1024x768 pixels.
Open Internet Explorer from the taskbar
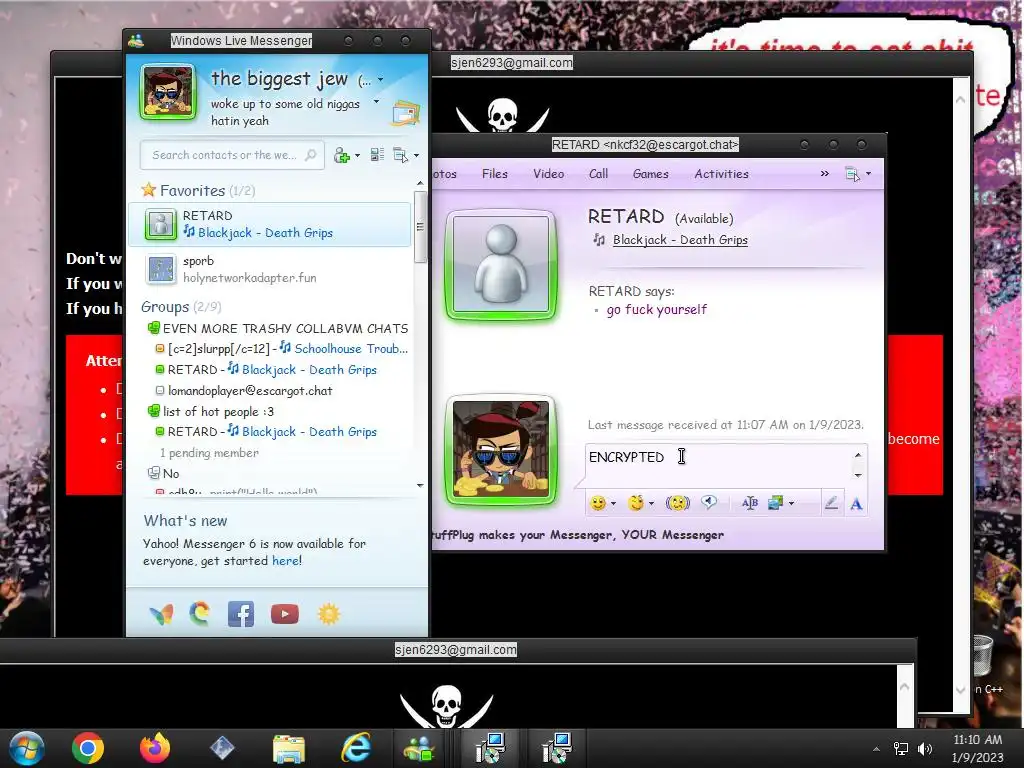[x=356, y=748]
